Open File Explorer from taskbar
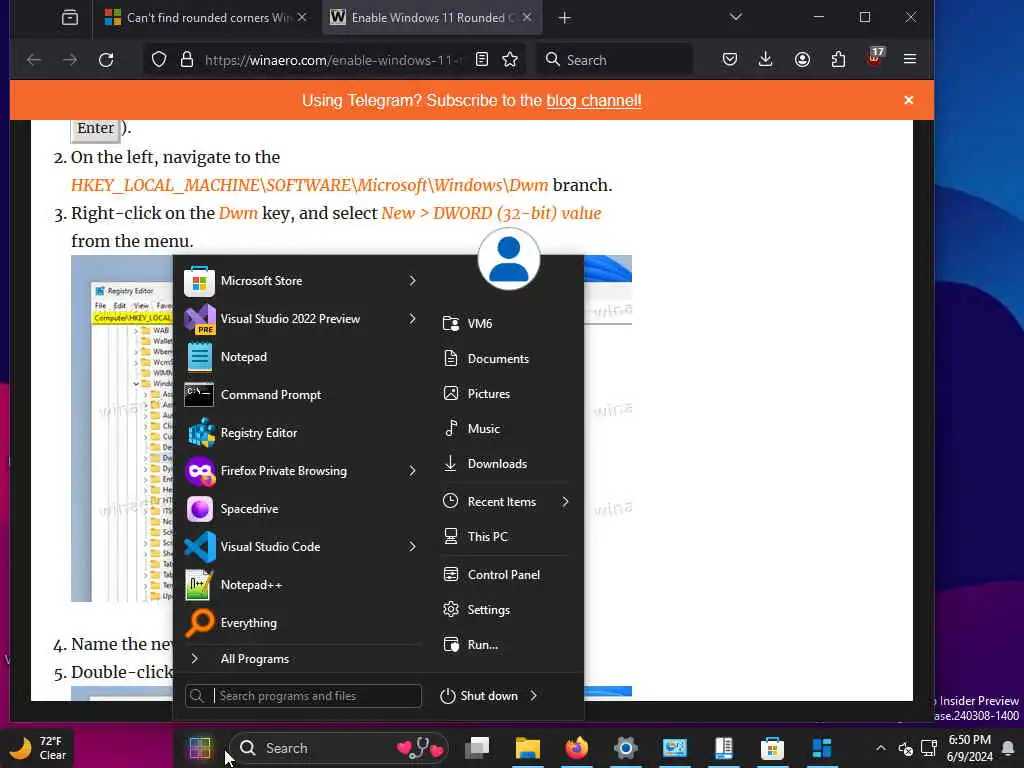 click(x=528, y=748)
